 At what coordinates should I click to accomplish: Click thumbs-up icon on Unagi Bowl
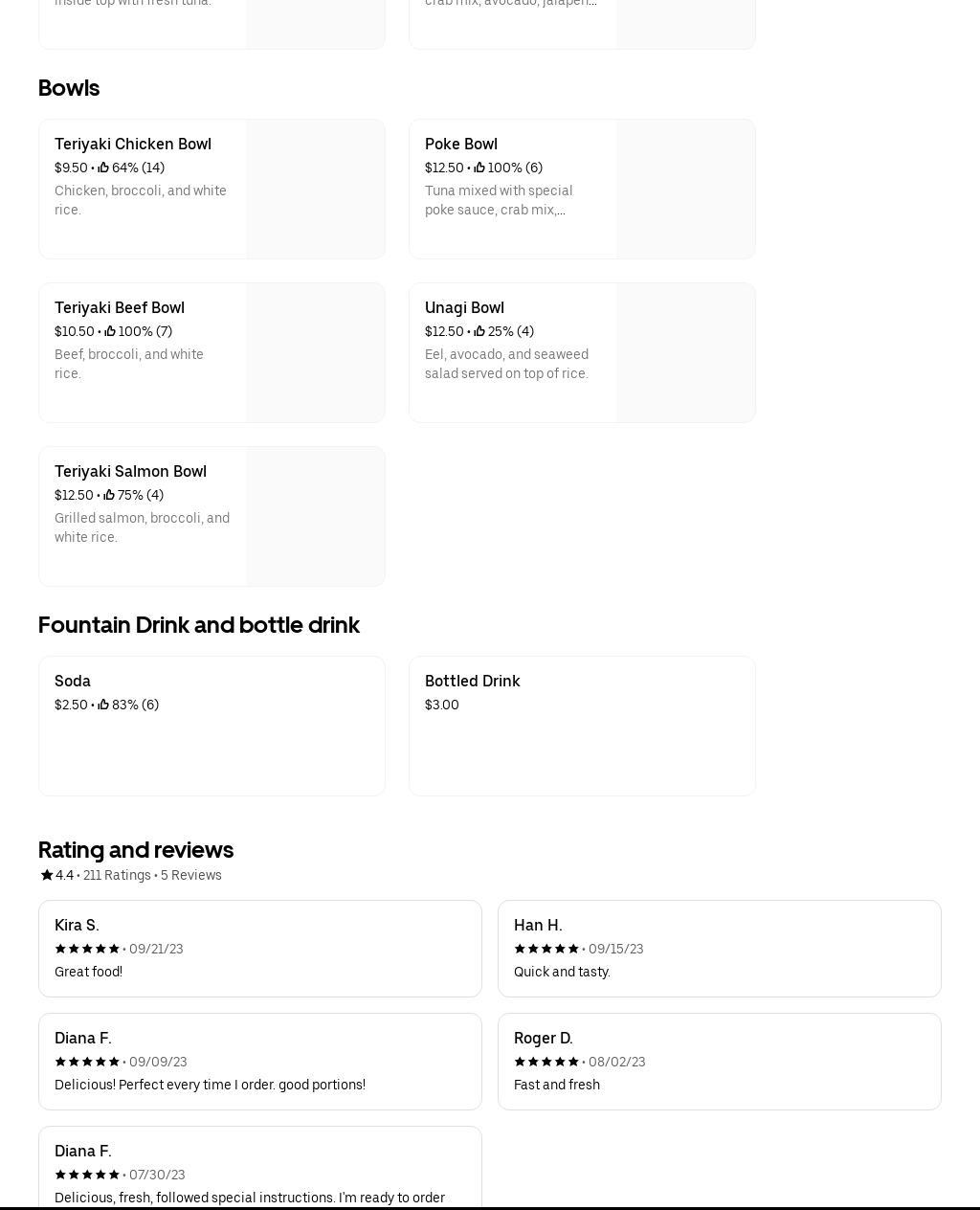(479, 331)
